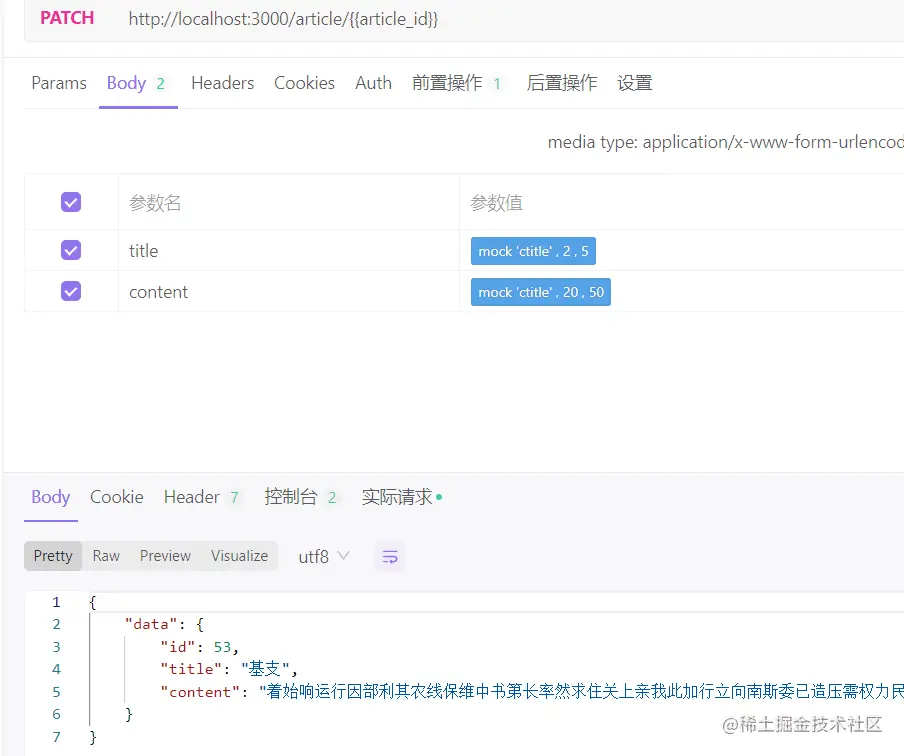
Task: Switch to the Auth tab
Action: point(374,83)
